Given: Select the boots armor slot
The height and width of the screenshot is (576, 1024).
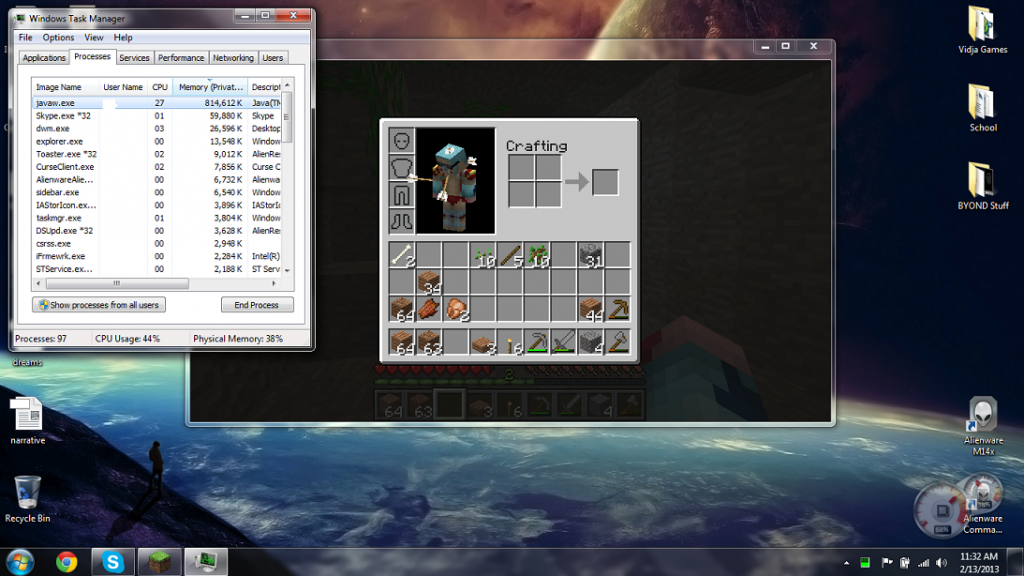Looking at the screenshot, I should click(x=402, y=221).
